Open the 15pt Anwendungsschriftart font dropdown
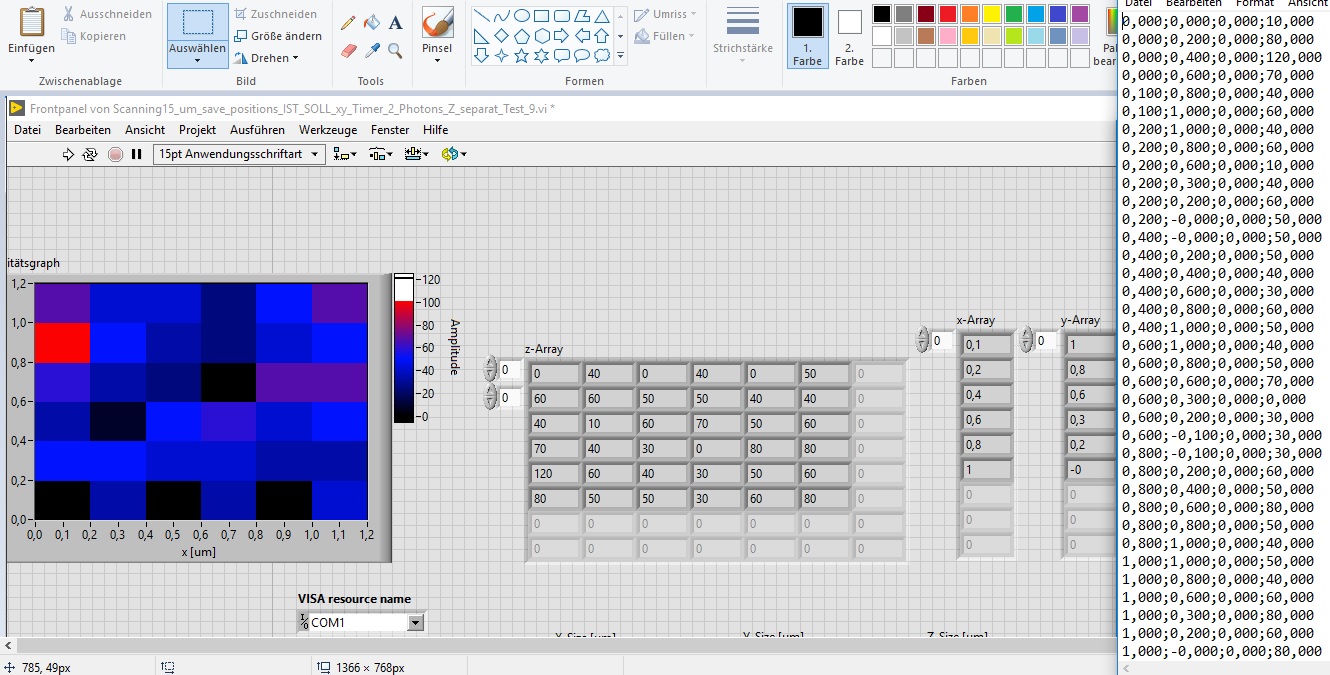This screenshot has height=675, width=1330. 239,154
